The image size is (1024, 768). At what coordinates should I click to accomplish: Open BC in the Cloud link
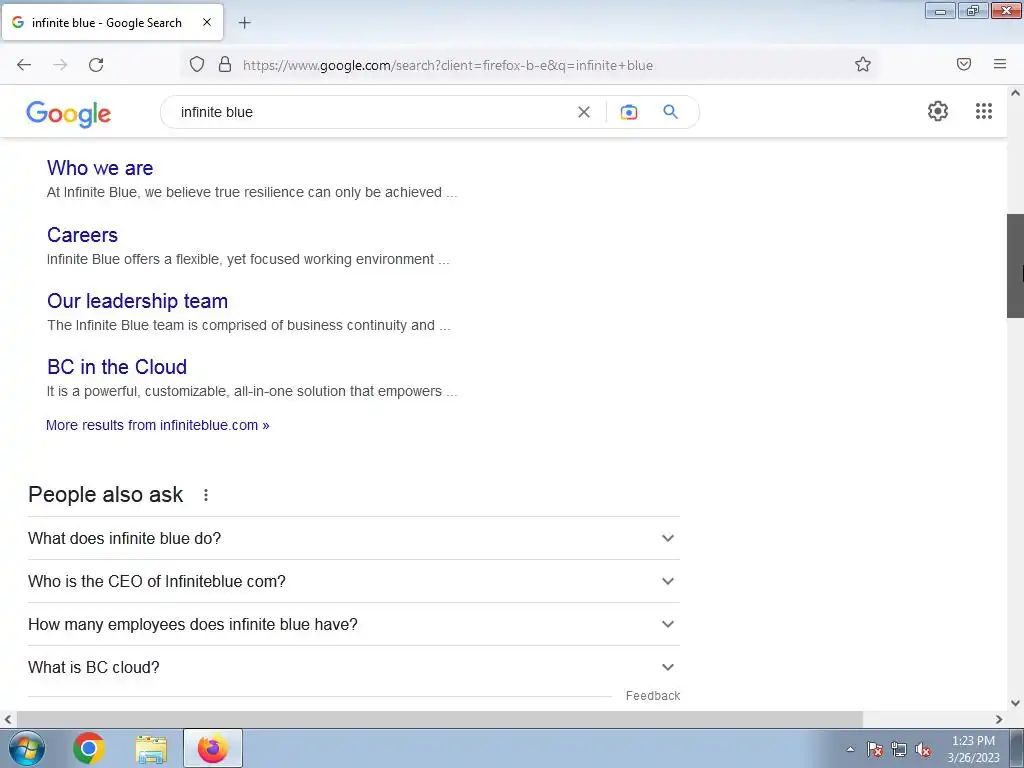point(117,367)
